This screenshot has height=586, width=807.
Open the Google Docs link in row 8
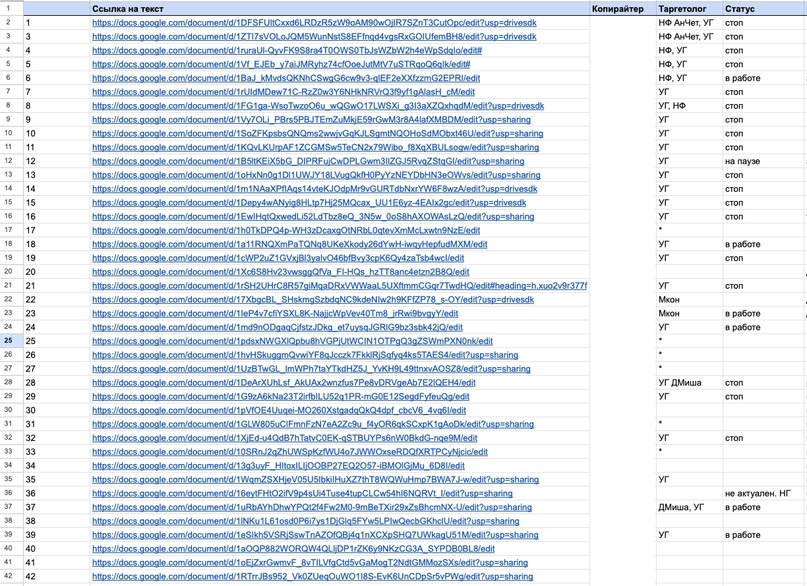[318, 106]
